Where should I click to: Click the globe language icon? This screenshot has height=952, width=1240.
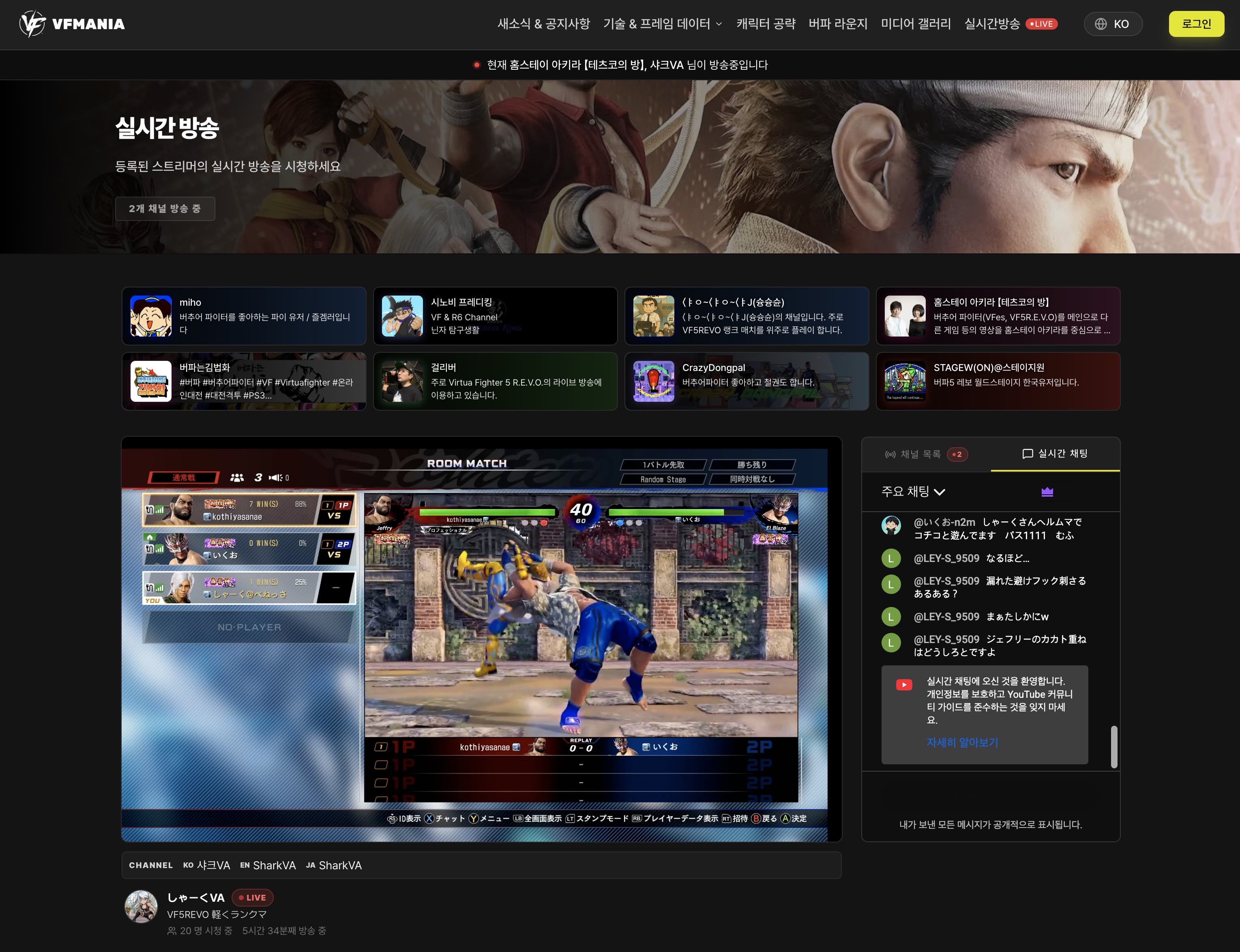pyautogui.click(x=1101, y=24)
